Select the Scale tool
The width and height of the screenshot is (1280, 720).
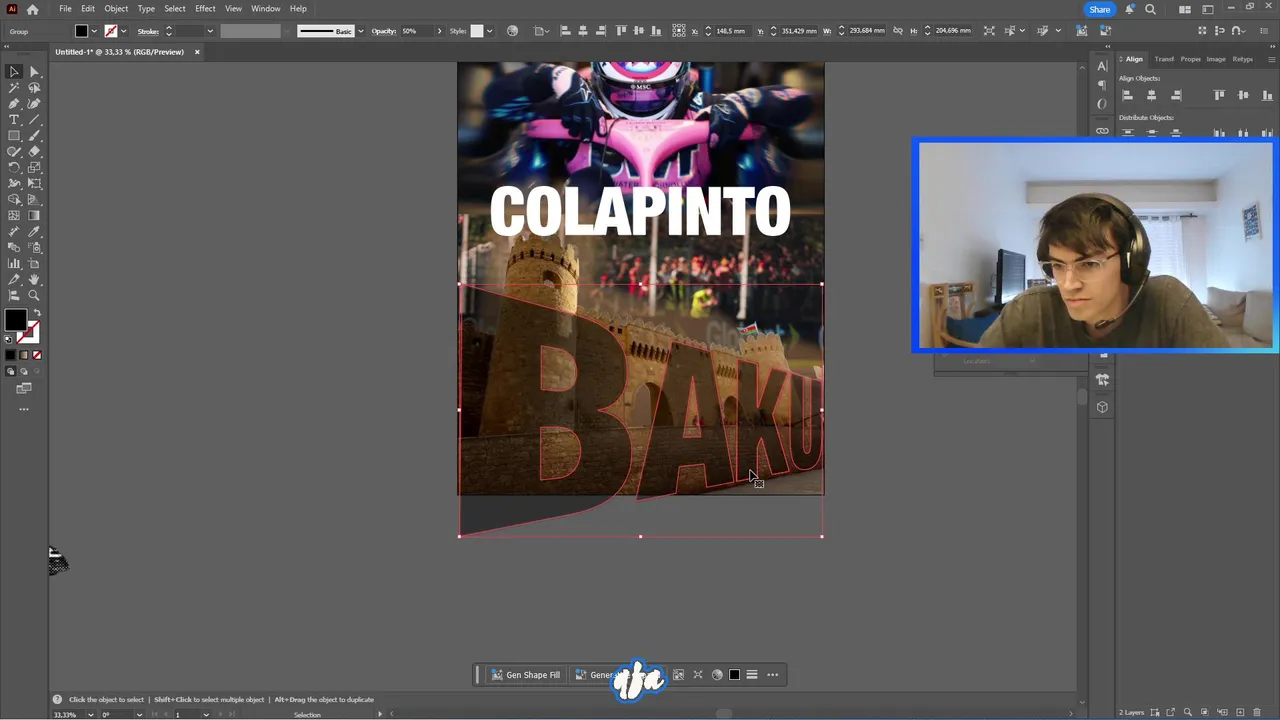coord(34,168)
